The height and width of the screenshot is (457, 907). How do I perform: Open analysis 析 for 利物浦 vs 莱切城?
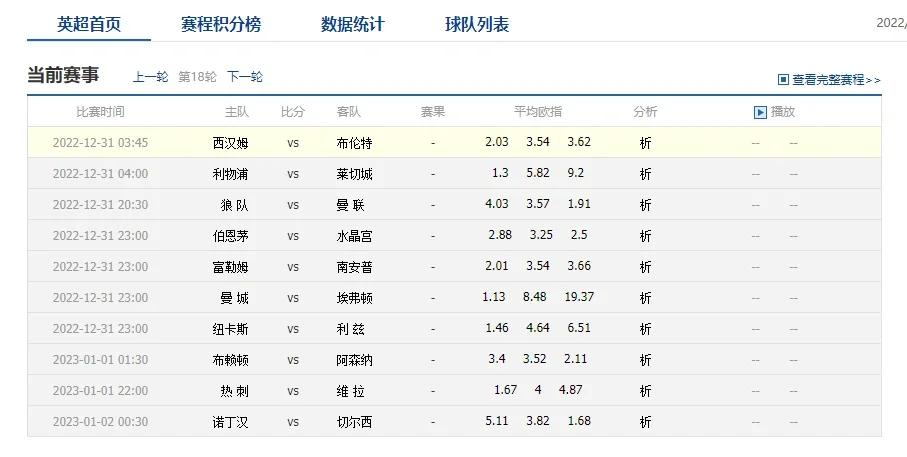[x=646, y=174]
